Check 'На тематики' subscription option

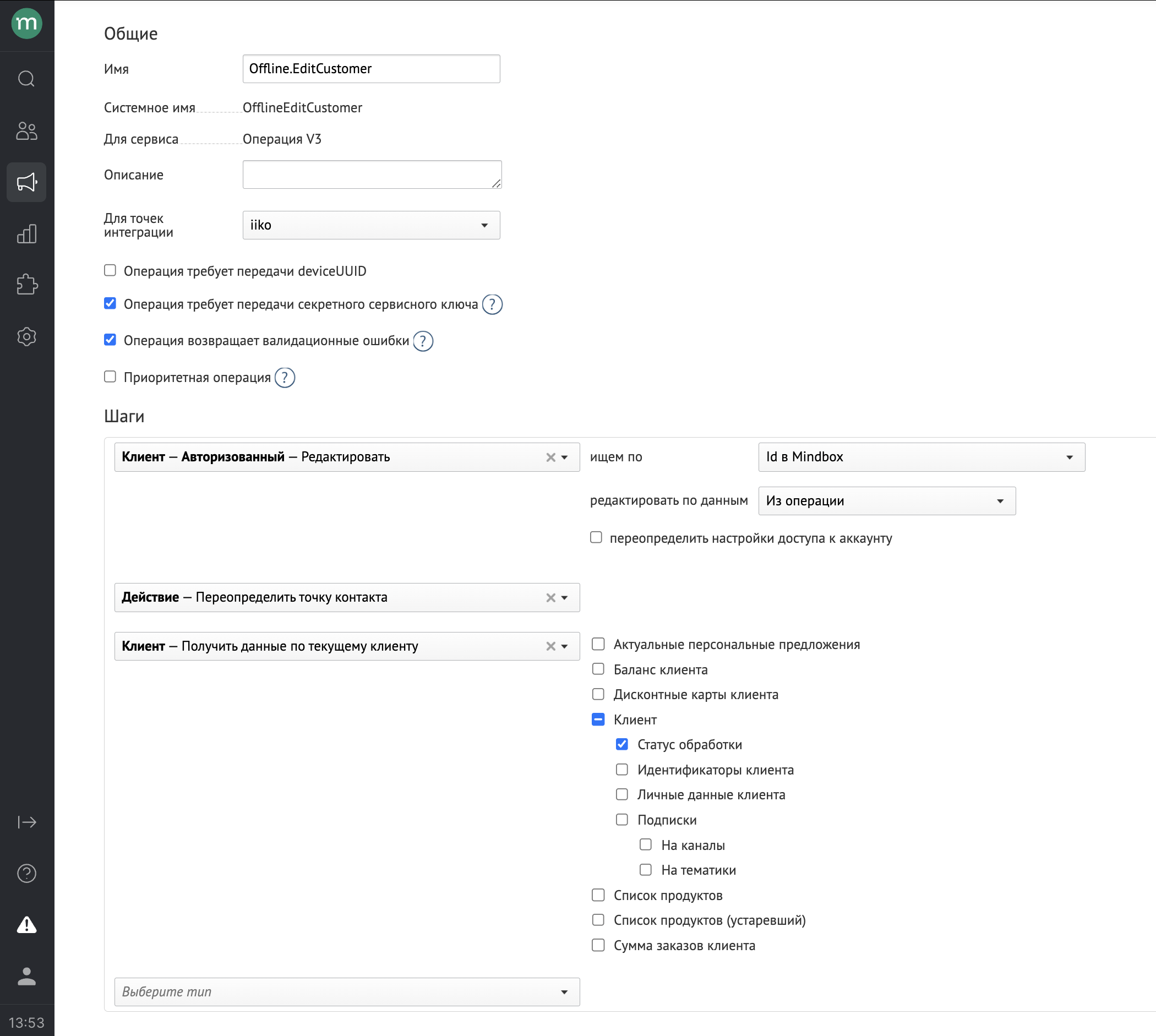[x=646, y=869]
